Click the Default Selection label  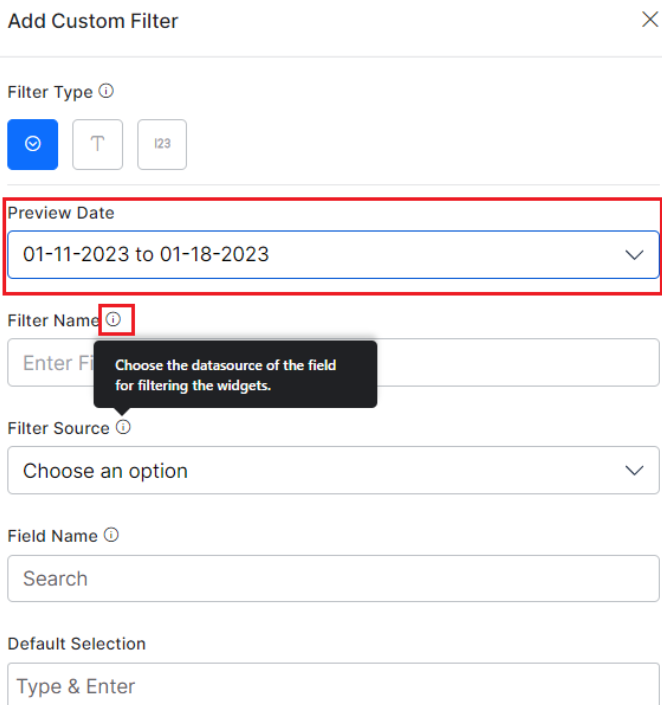76,643
